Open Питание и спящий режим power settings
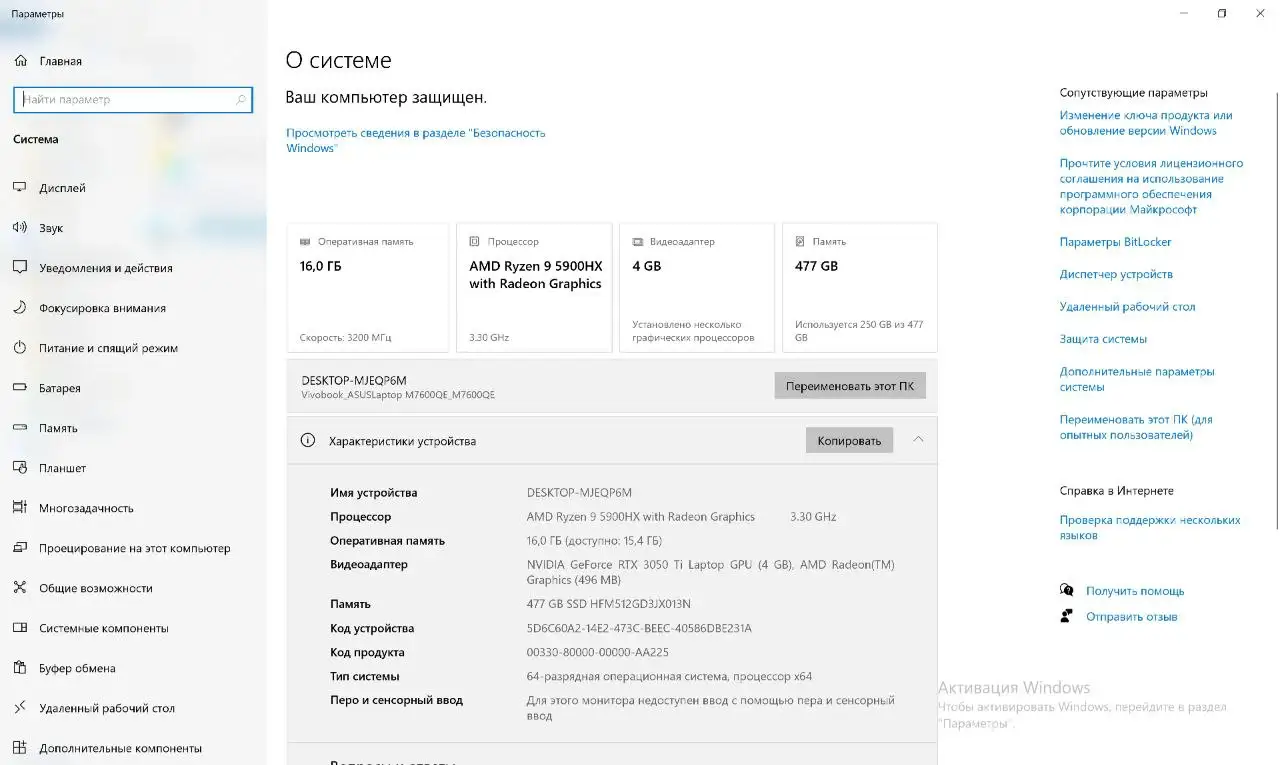Viewport: 1280px width, 765px height. tap(22, 347)
